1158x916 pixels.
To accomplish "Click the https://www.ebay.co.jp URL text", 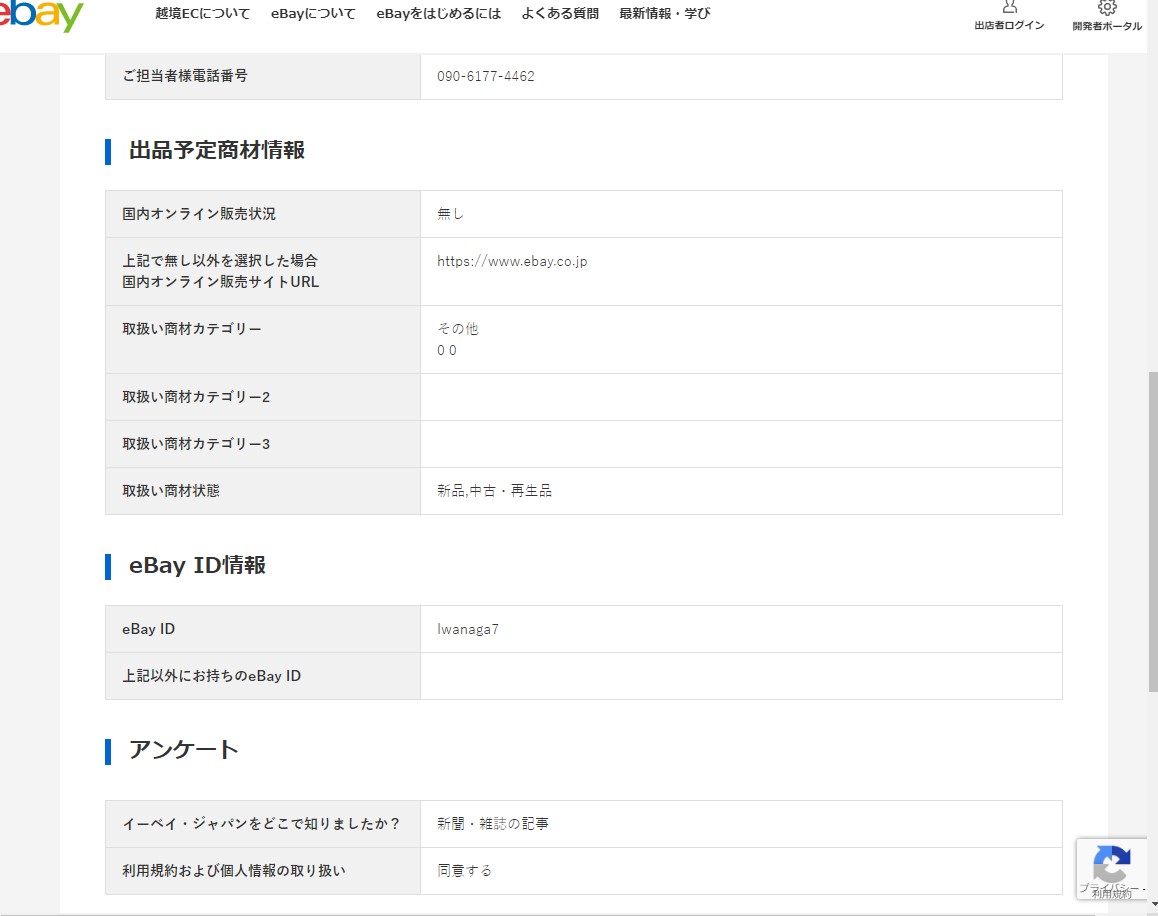I will pos(512,261).
